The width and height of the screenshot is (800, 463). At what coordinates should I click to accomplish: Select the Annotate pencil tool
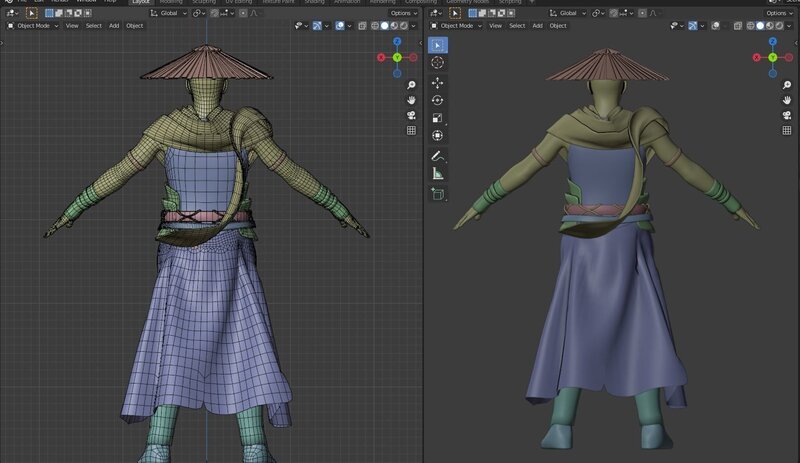(438, 156)
